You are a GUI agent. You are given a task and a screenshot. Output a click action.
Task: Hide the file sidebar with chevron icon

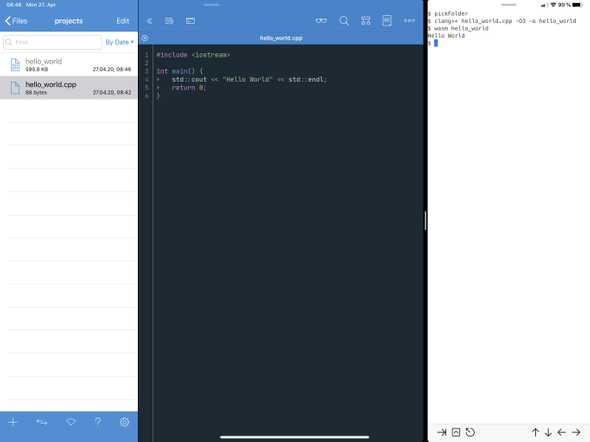pos(149,21)
